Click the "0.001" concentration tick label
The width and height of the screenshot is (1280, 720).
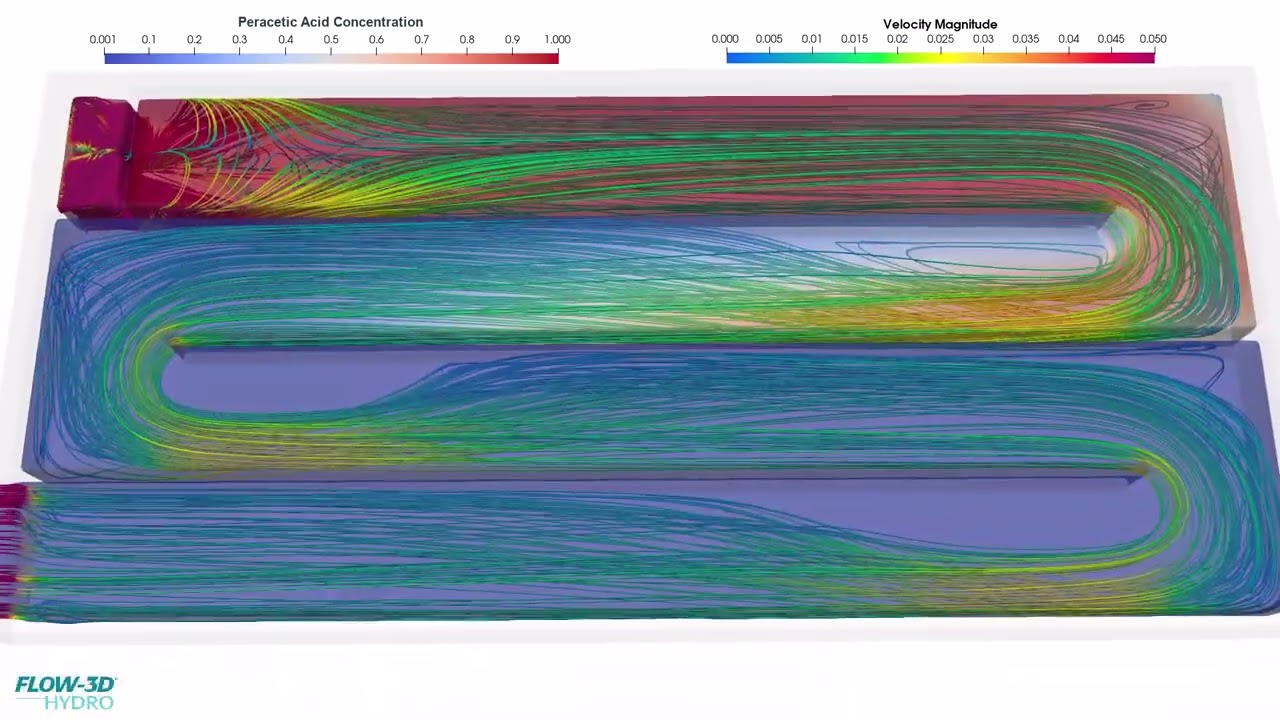pos(103,40)
